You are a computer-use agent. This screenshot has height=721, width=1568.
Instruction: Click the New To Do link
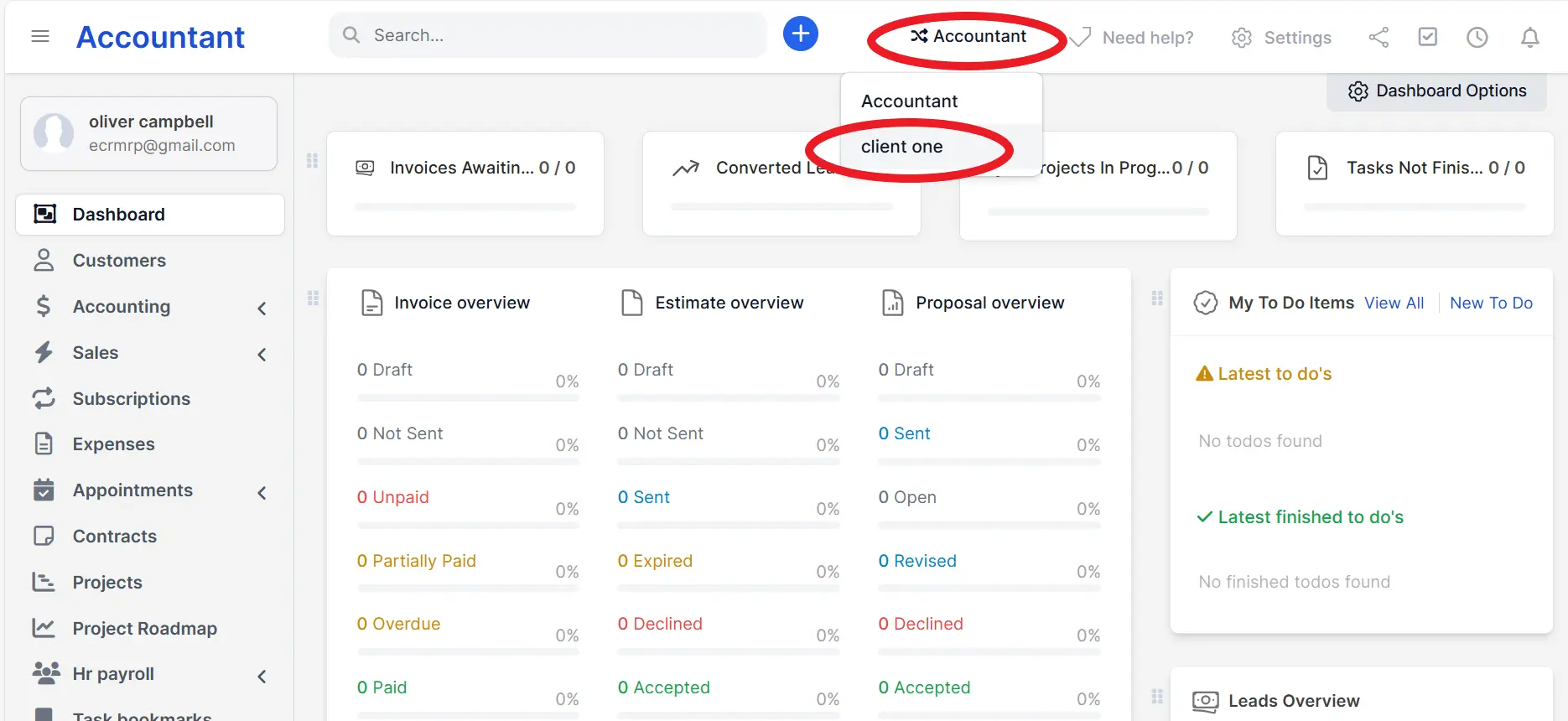pyautogui.click(x=1491, y=303)
